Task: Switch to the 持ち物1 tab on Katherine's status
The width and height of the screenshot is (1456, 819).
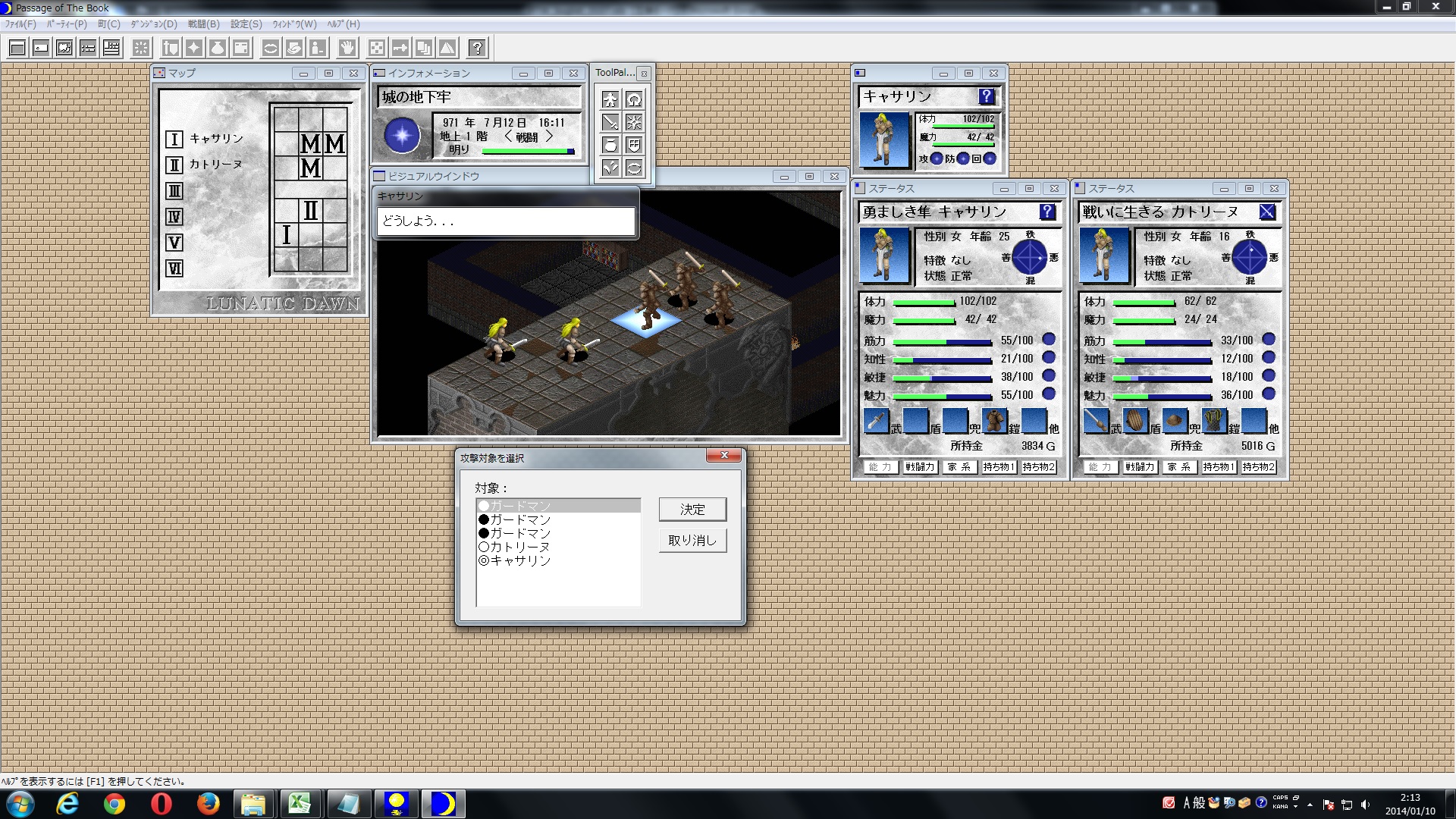Action: (998, 467)
